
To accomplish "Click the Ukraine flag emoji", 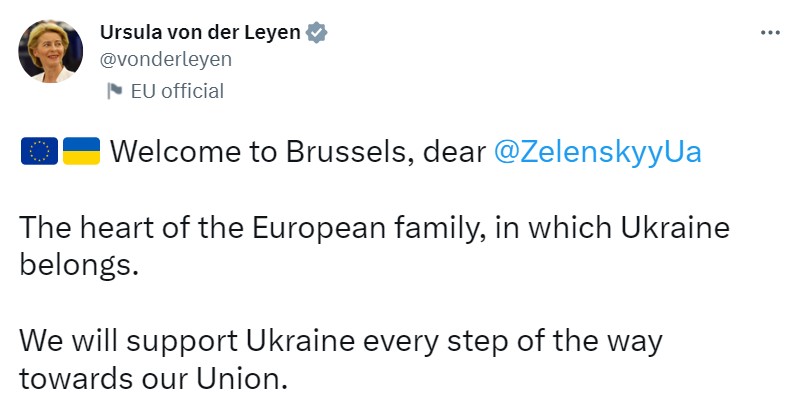I will [x=81, y=152].
